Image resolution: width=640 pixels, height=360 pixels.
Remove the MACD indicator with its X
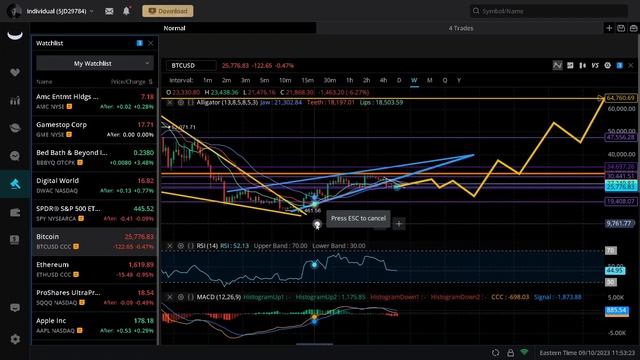click(170, 297)
